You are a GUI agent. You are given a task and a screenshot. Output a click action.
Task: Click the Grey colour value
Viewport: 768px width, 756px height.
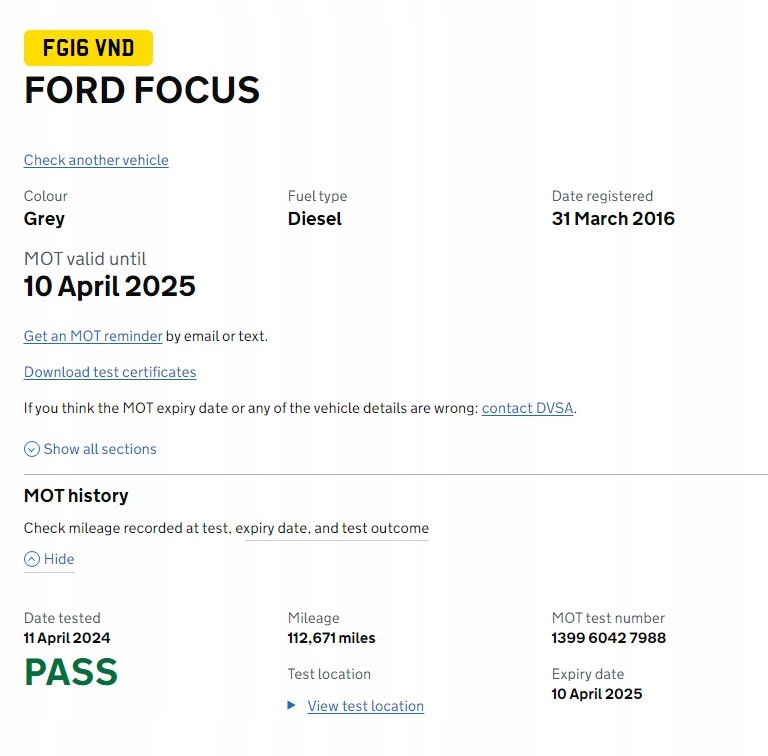click(44, 218)
